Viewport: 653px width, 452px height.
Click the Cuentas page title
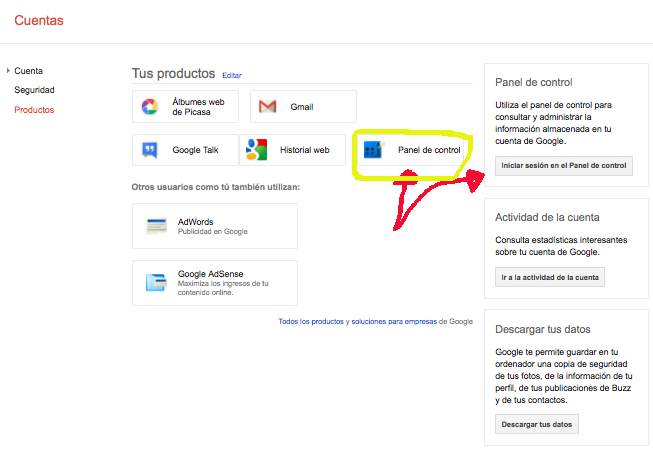click(x=39, y=20)
